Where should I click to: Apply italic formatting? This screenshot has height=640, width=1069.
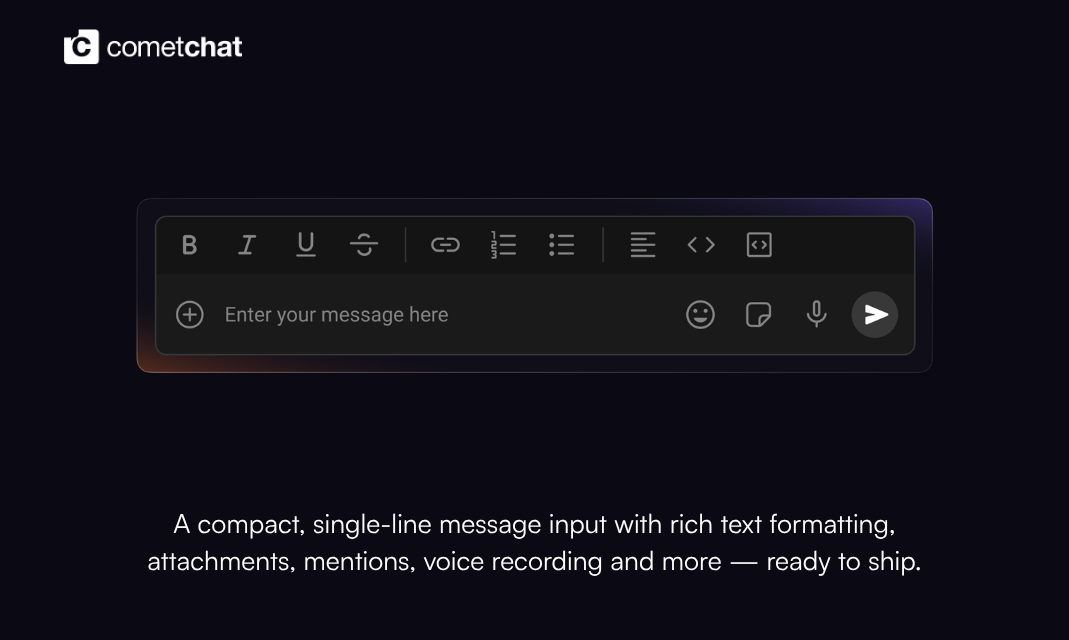coord(247,245)
